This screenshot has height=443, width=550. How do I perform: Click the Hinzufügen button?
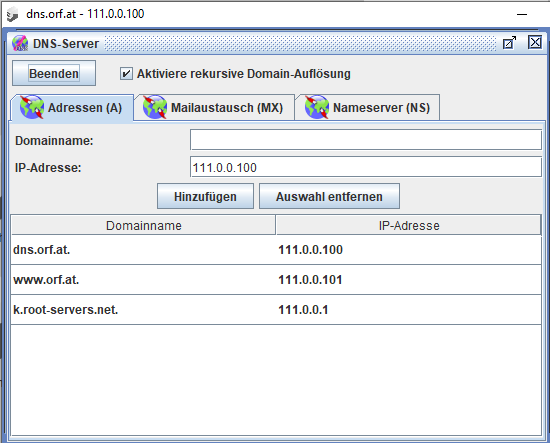coord(205,196)
